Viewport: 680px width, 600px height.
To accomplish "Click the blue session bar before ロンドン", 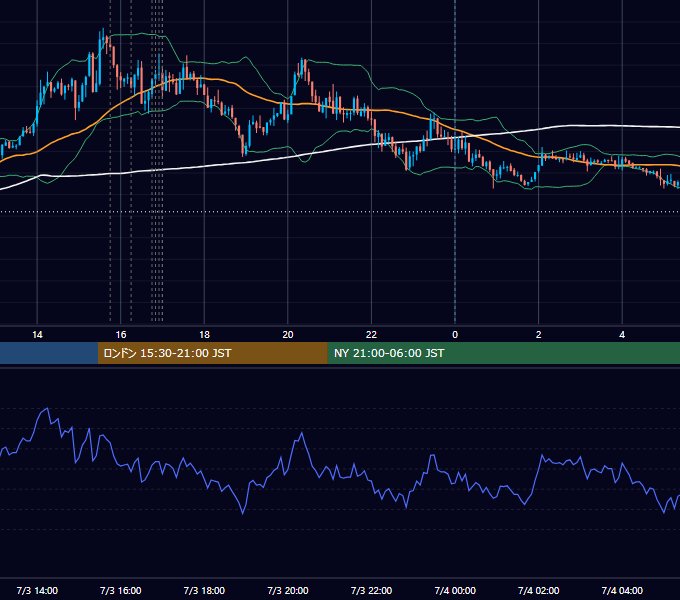I will coord(49,353).
